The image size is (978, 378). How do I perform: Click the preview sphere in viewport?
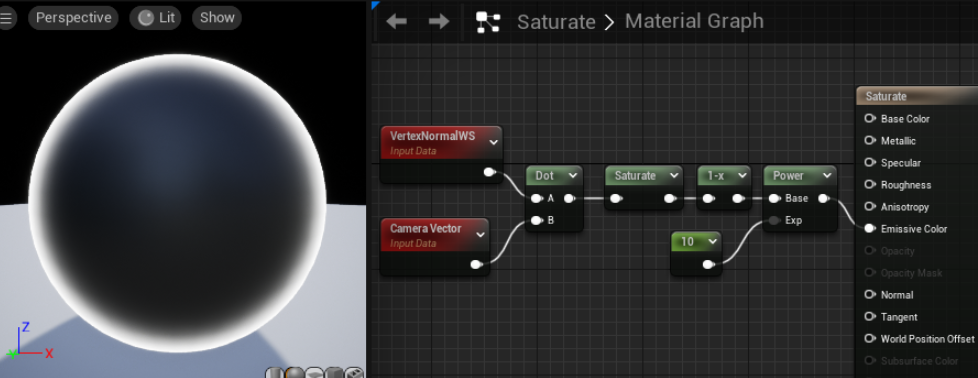pyautogui.click(x=177, y=203)
